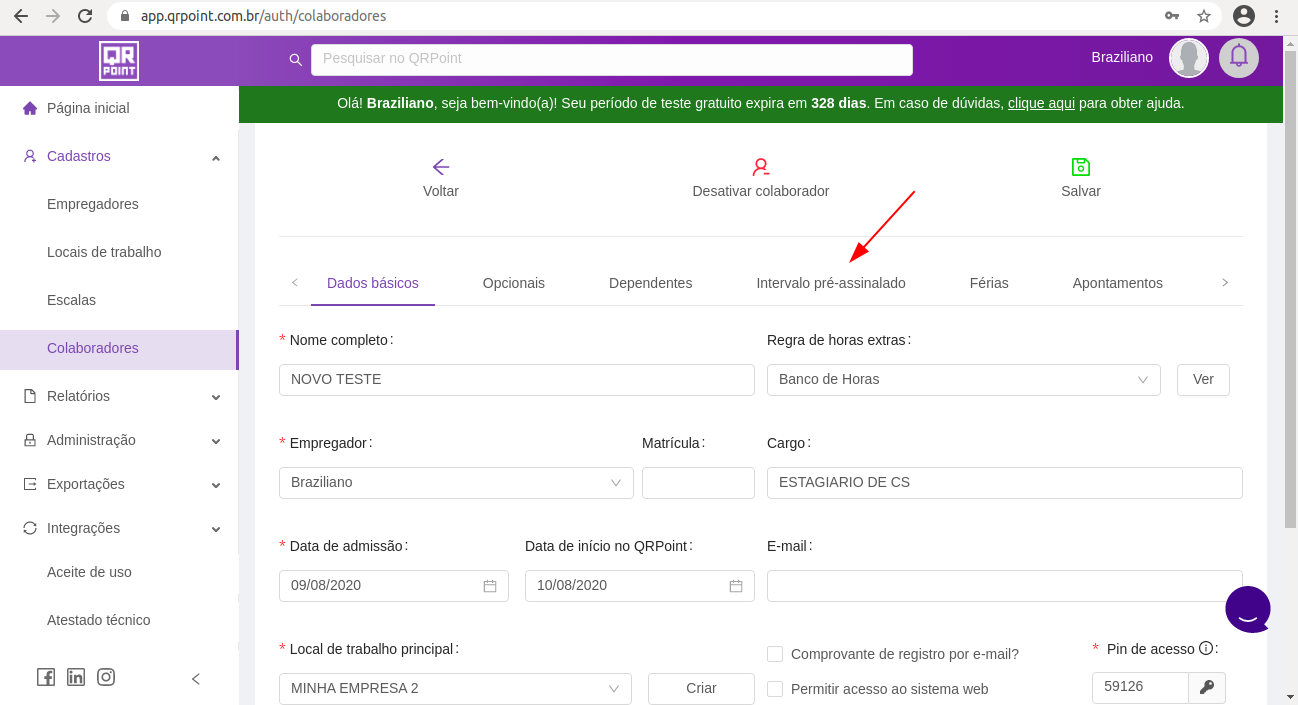Open the Empregador dropdown
The width and height of the screenshot is (1298, 705).
pos(456,483)
